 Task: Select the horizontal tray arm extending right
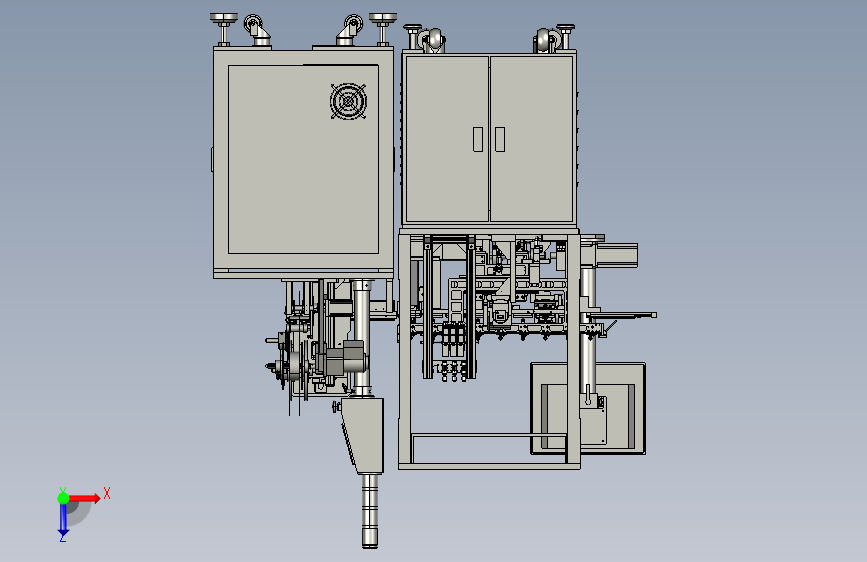tap(621, 315)
